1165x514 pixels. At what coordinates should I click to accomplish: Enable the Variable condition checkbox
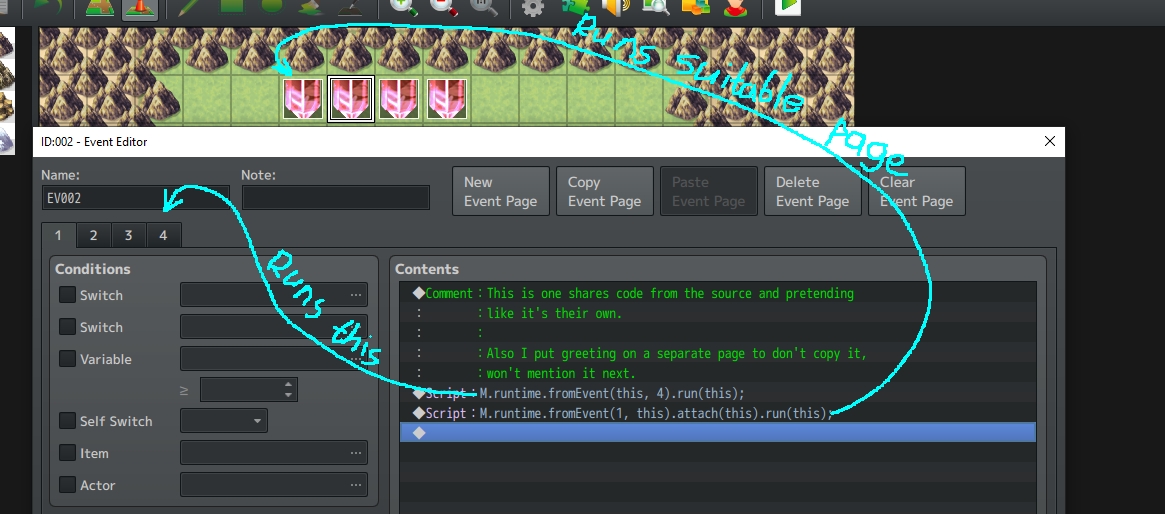click(x=68, y=359)
